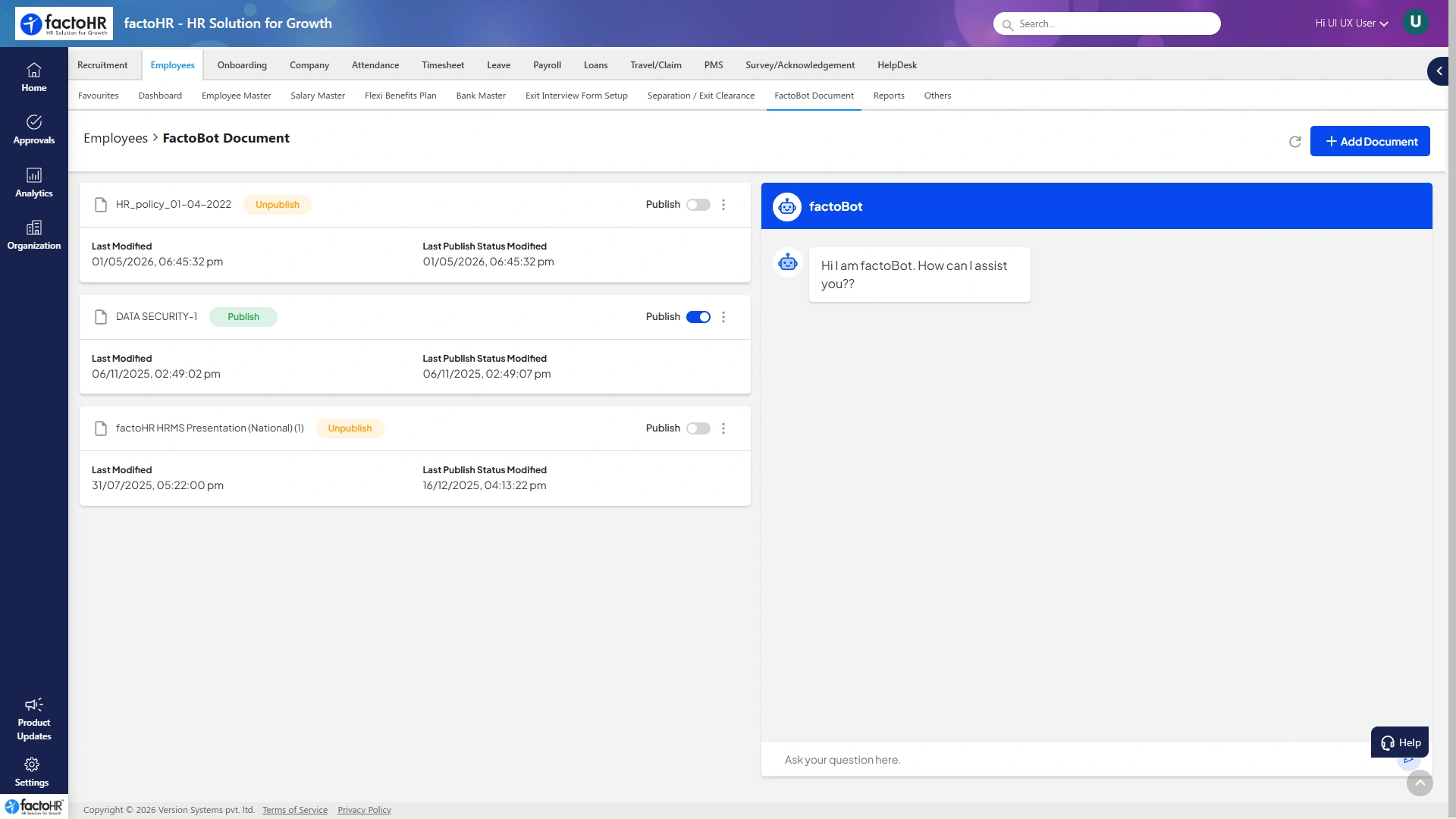Open the Favourites submenu

99,96
